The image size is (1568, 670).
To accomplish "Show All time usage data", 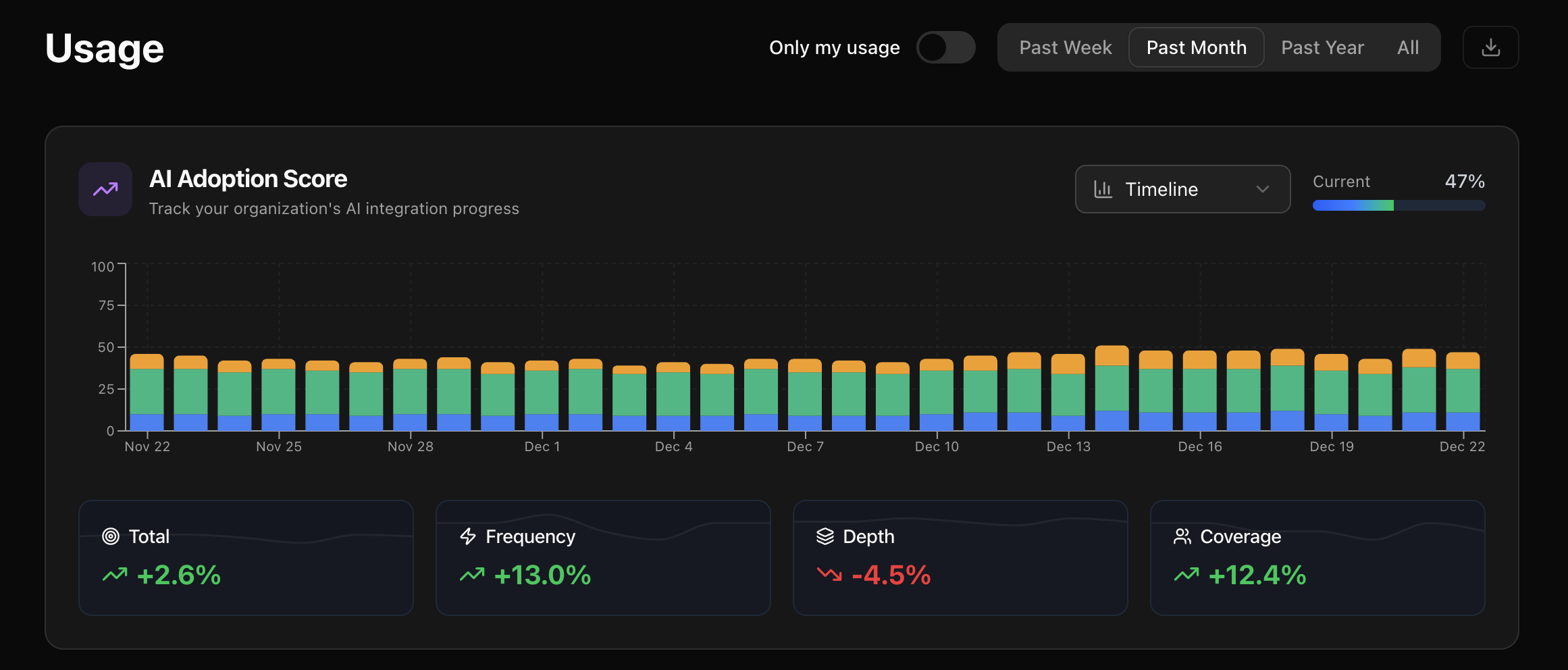I will tap(1408, 47).
